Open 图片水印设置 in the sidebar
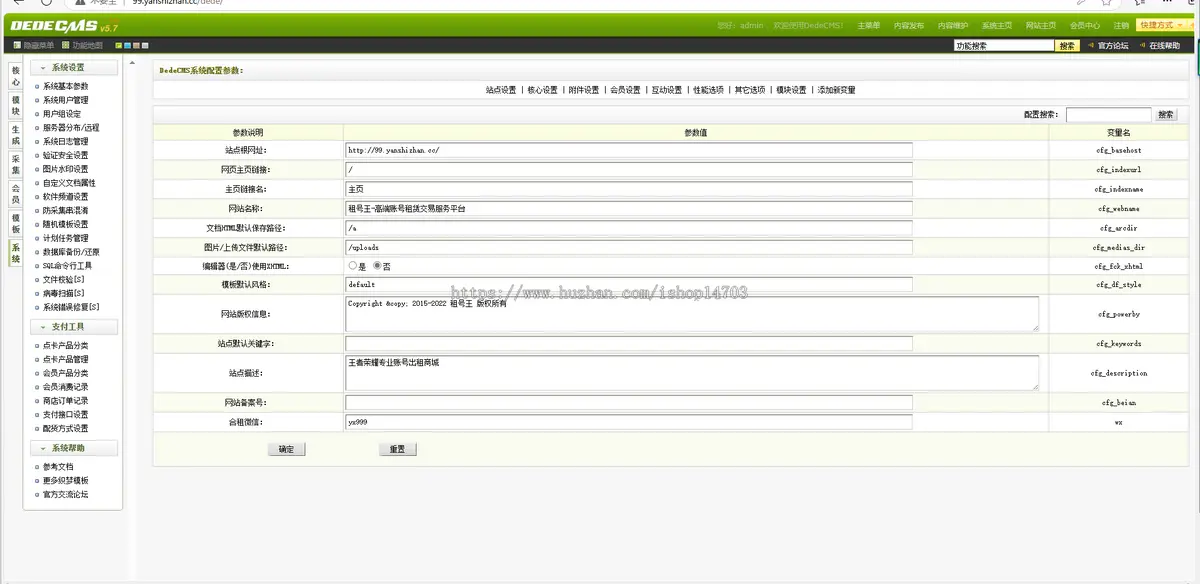The image size is (1200, 584). point(65,169)
